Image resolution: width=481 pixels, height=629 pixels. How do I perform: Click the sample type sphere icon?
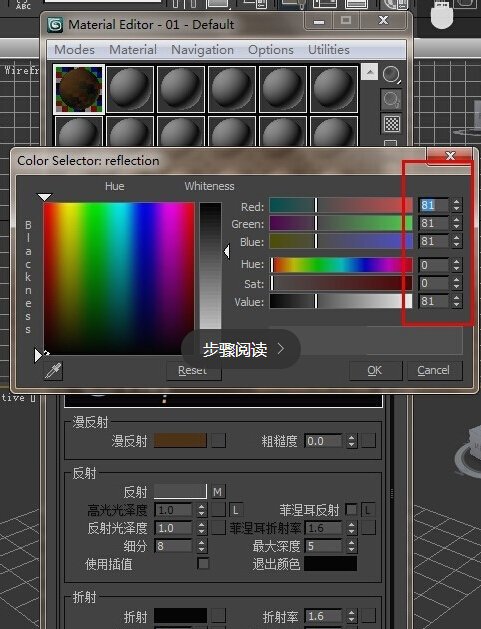(391, 75)
